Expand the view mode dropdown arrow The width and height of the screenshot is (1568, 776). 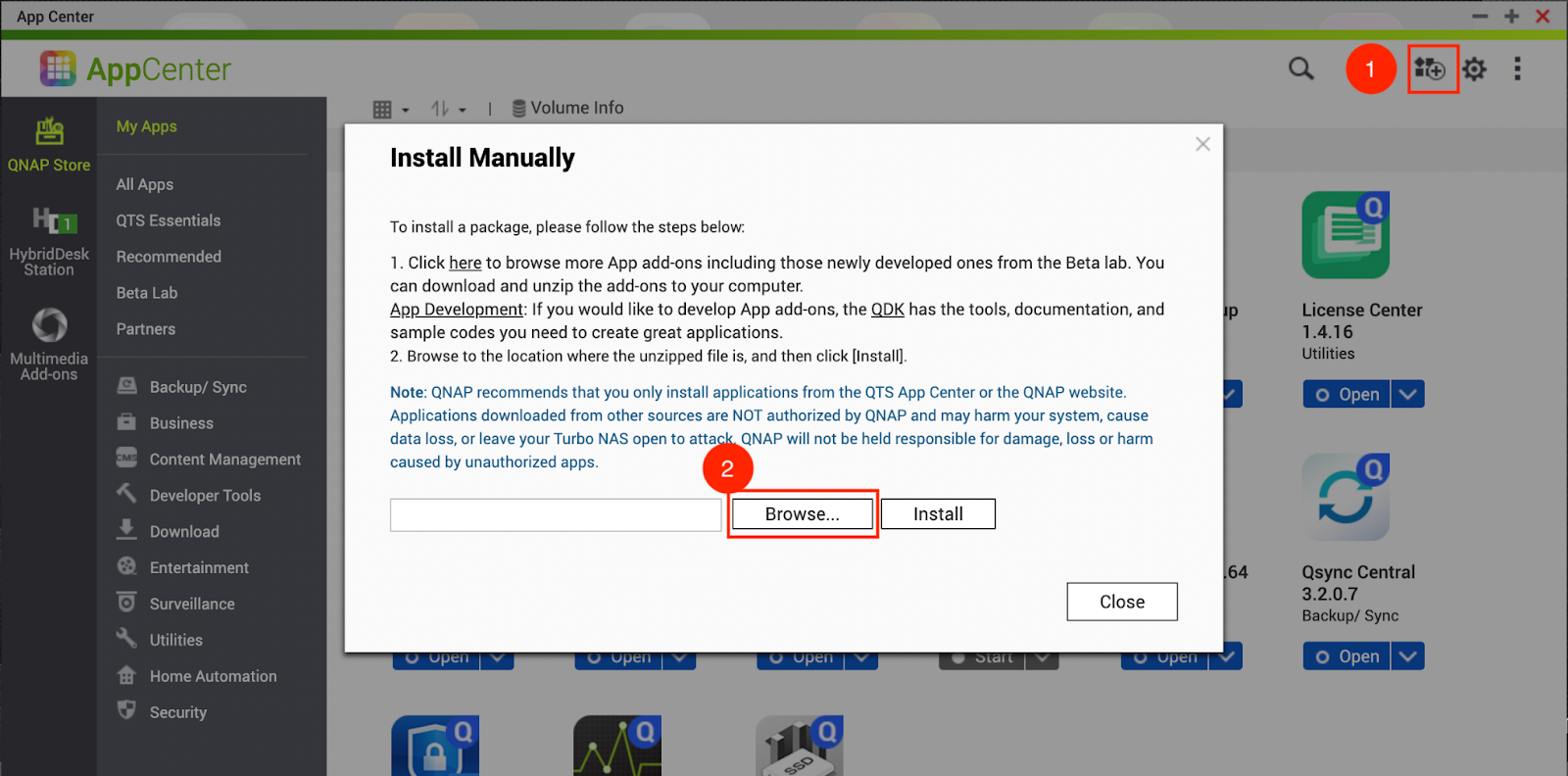click(406, 110)
